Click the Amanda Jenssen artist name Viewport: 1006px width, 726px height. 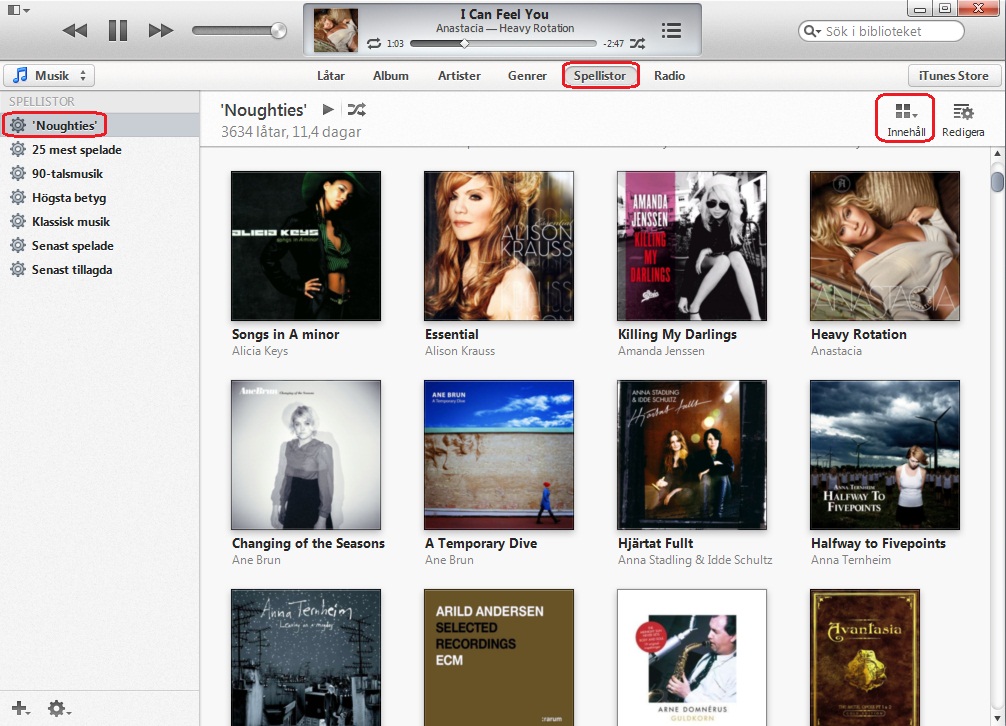click(x=661, y=351)
